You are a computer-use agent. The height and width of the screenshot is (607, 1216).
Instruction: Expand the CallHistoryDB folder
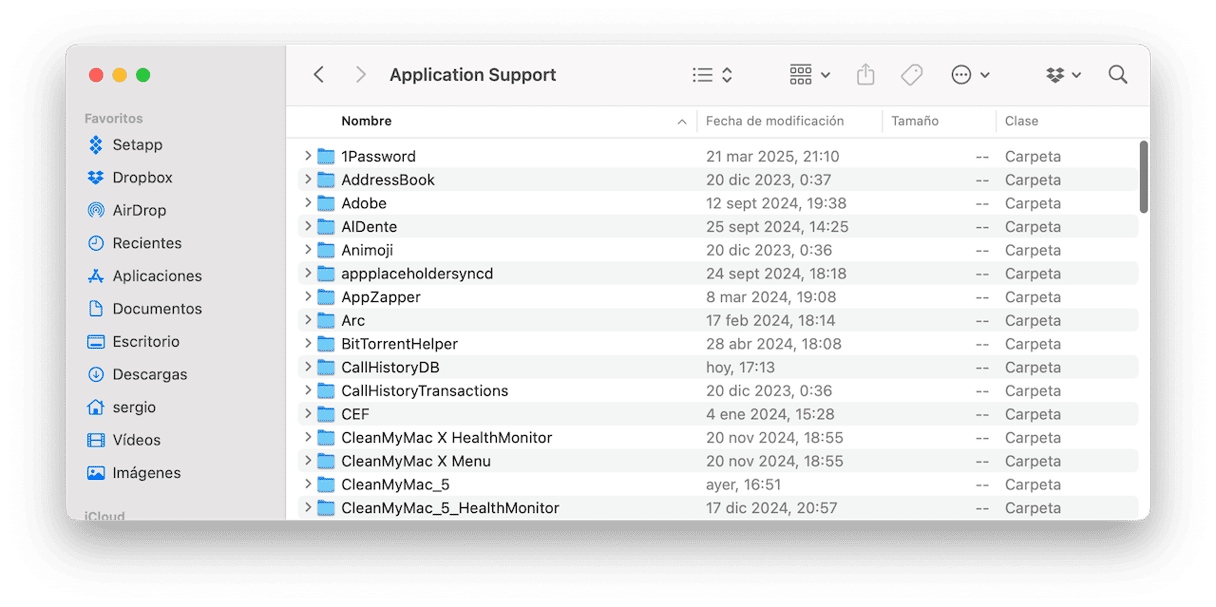(x=308, y=367)
